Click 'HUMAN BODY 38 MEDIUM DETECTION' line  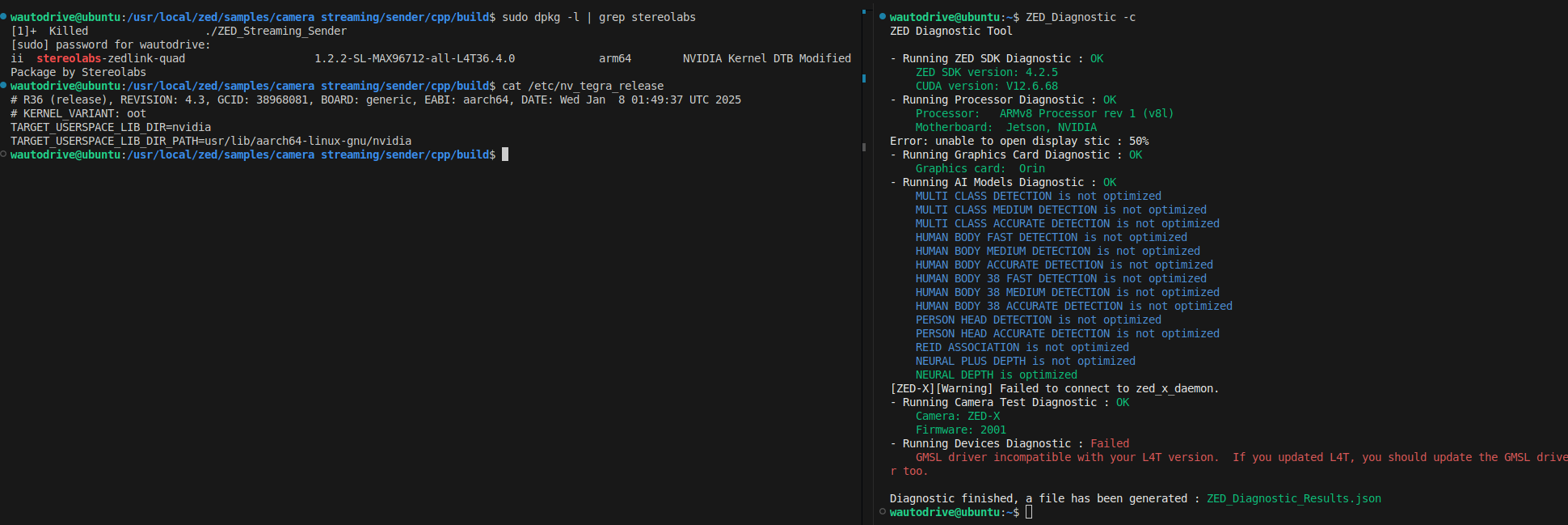[x=1068, y=292]
